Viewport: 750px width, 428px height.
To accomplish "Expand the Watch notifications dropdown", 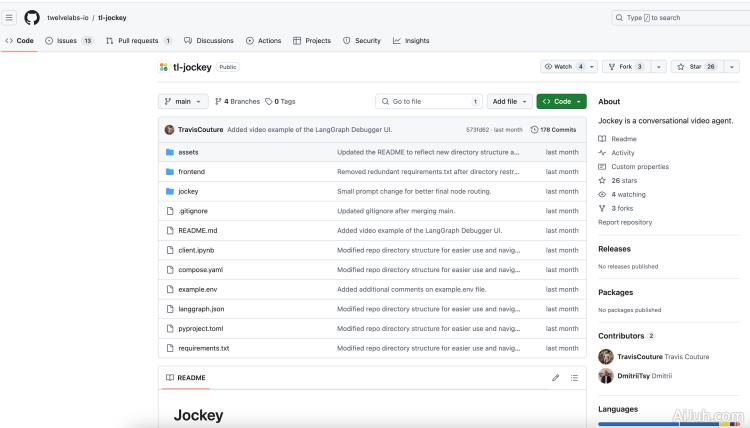I will (x=593, y=67).
